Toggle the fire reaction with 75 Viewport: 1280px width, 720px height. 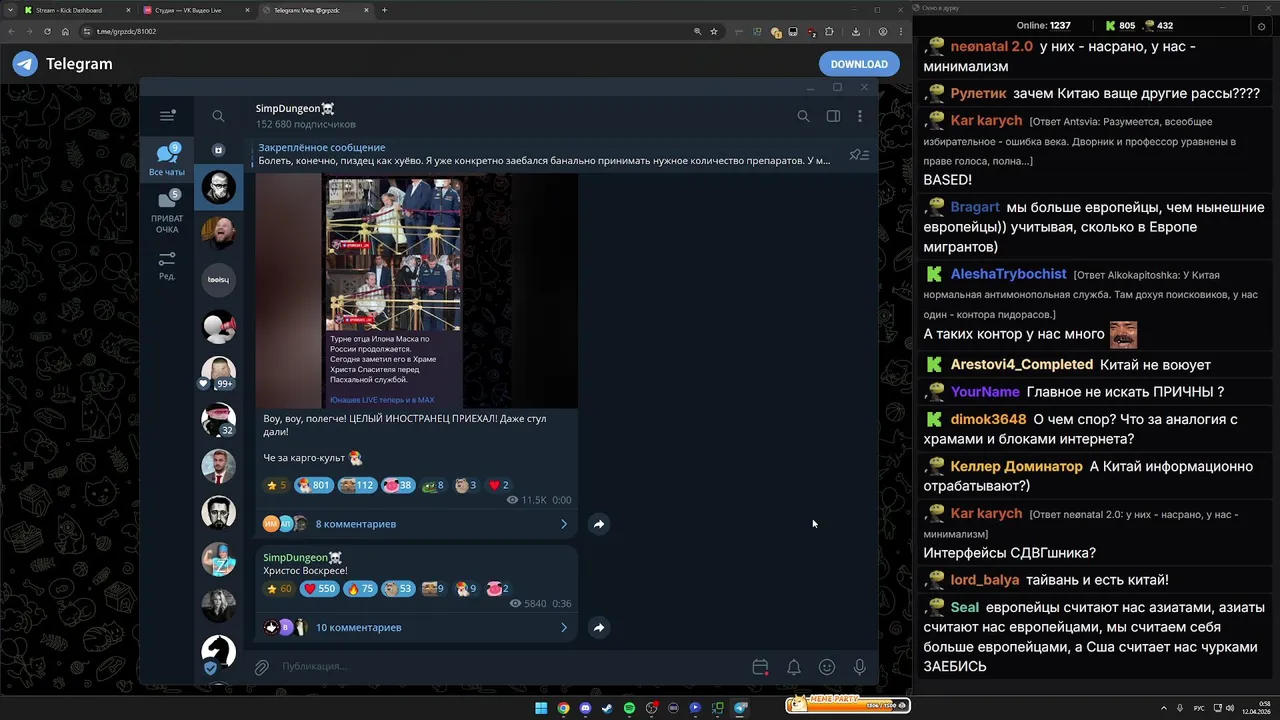pos(360,589)
